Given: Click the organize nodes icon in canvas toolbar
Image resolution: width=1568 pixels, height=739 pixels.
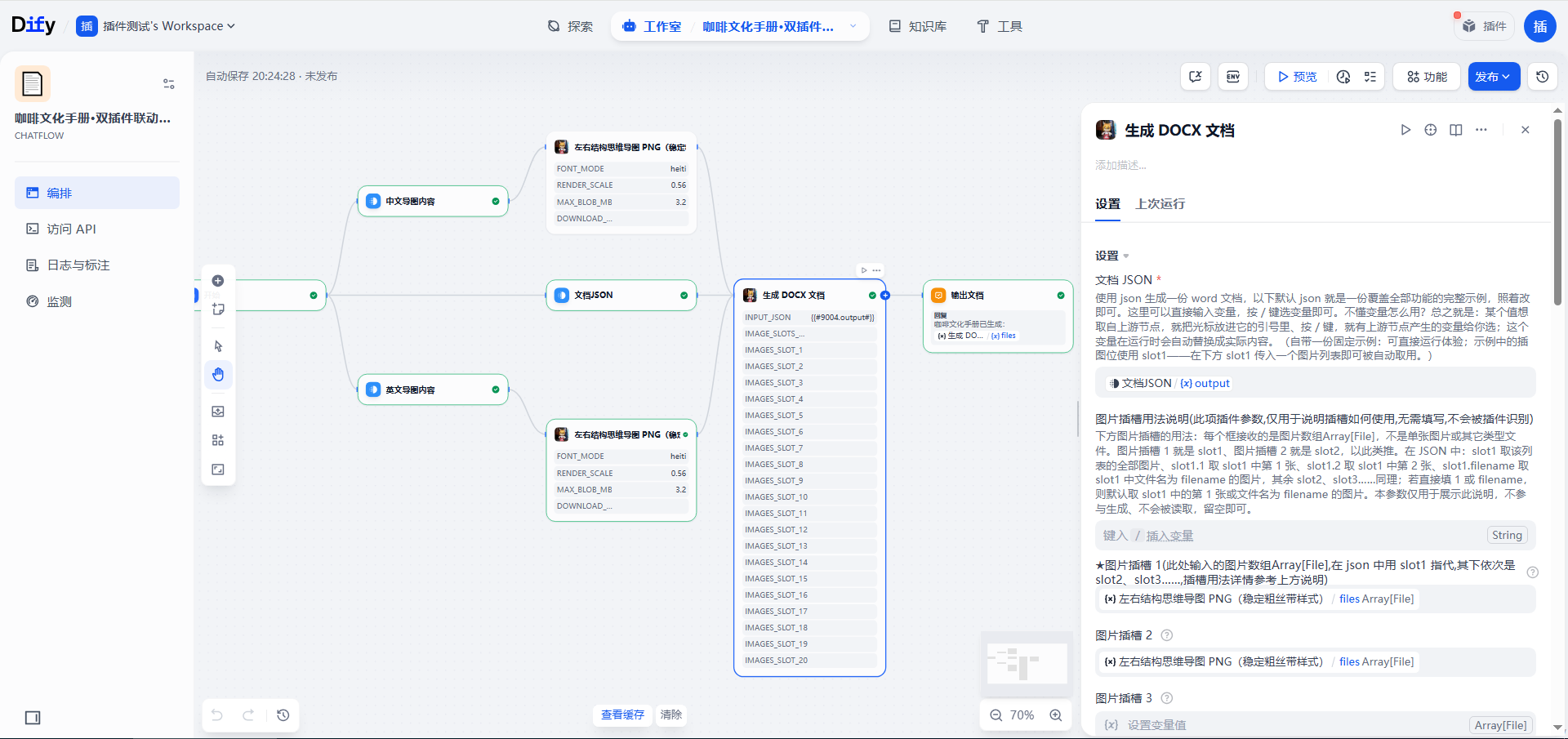Looking at the screenshot, I should pyautogui.click(x=218, y=440).
